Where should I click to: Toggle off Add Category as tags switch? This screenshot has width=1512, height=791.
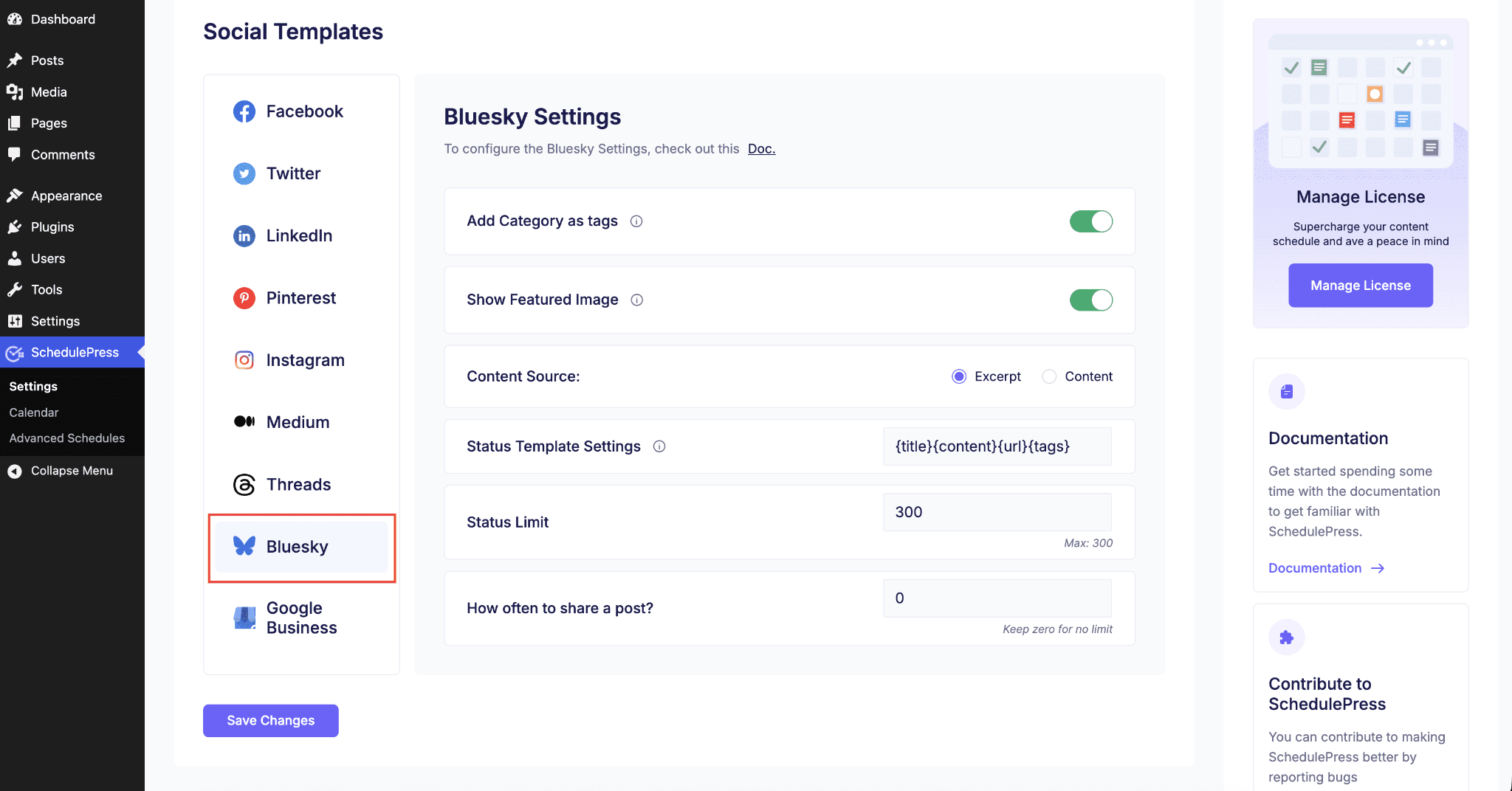pyautogui.click(x=1091, y=221)
